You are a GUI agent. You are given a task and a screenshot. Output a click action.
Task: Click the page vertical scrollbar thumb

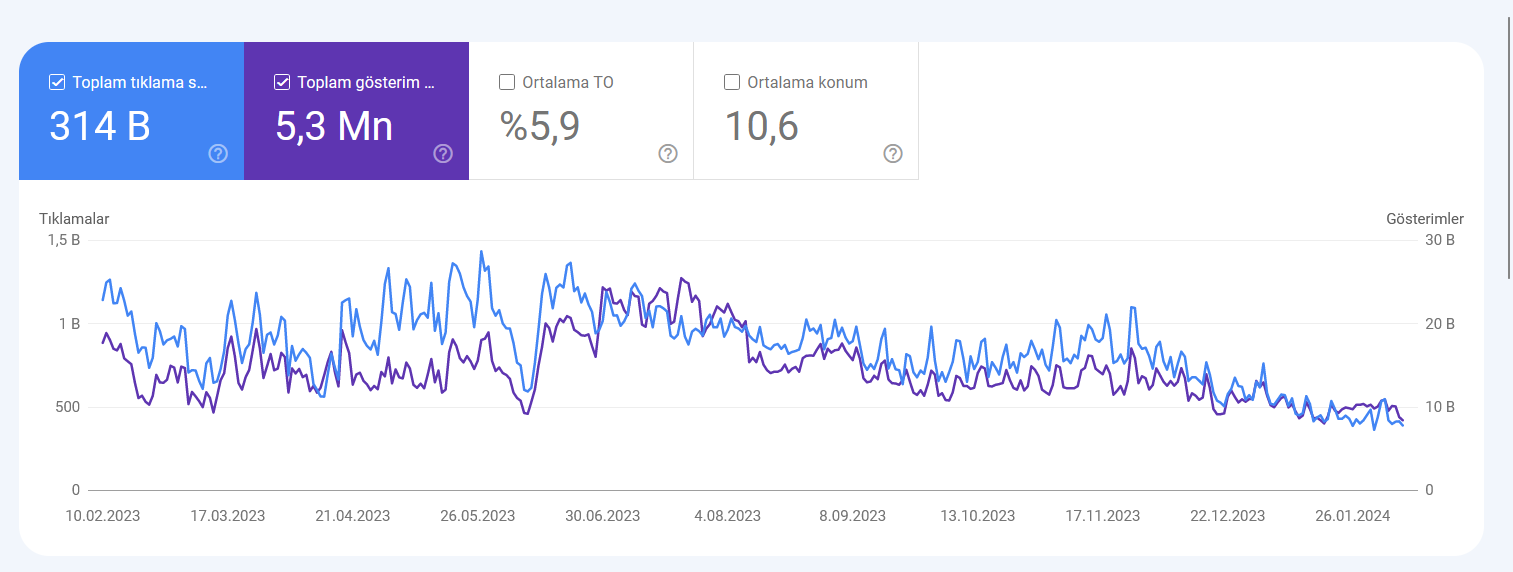coord(1509,148)
